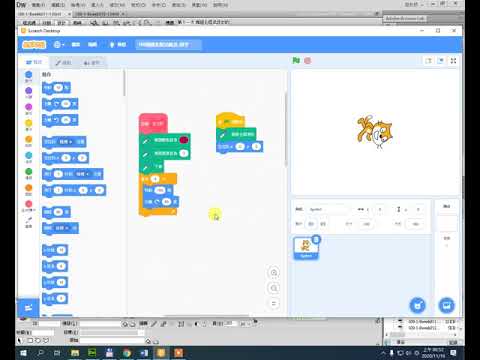
Task: Click the green flag to run
Action: click(x=296, y=61)
